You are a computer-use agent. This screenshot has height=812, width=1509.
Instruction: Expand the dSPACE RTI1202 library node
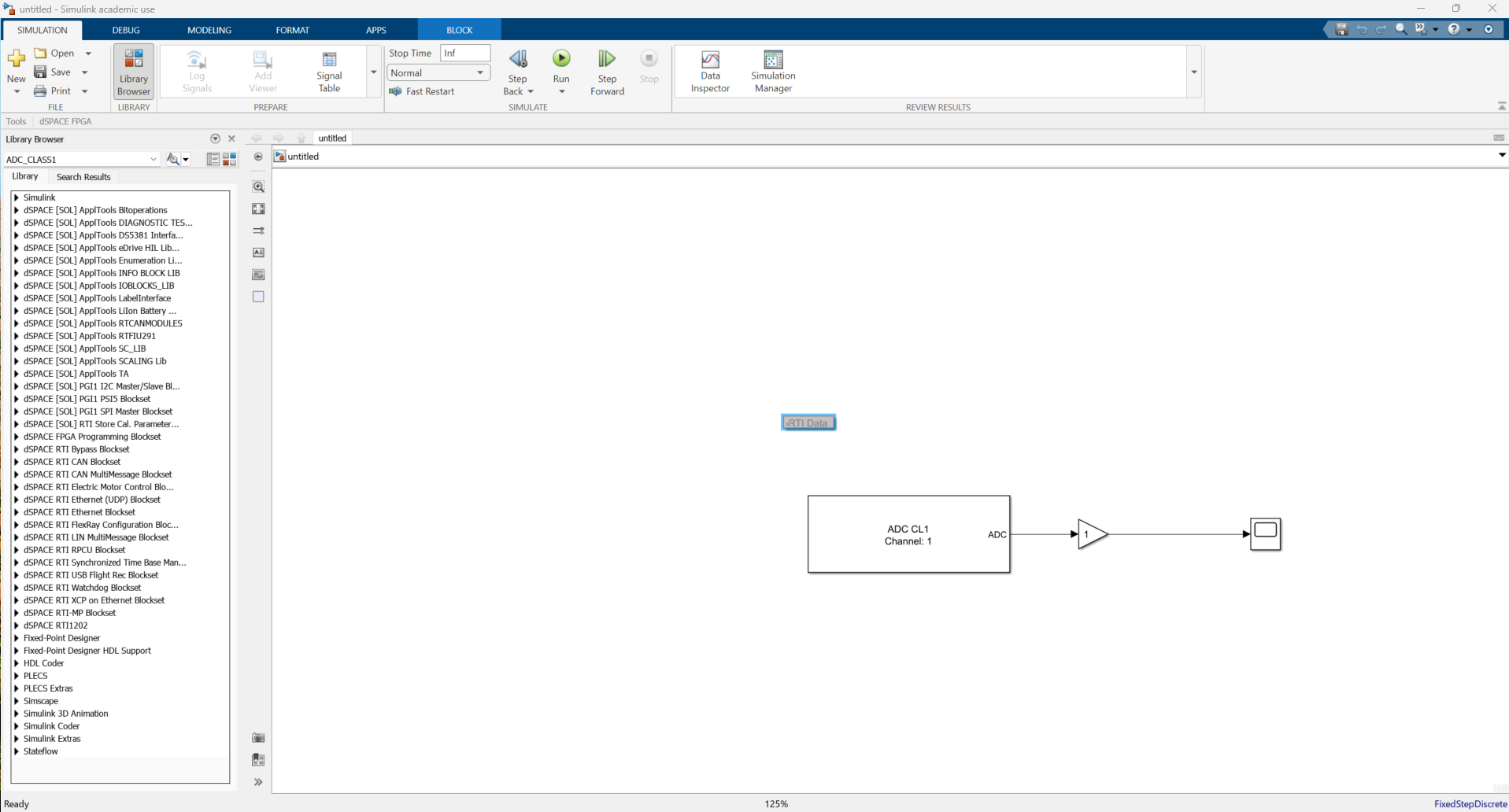(x=17, y=626)
